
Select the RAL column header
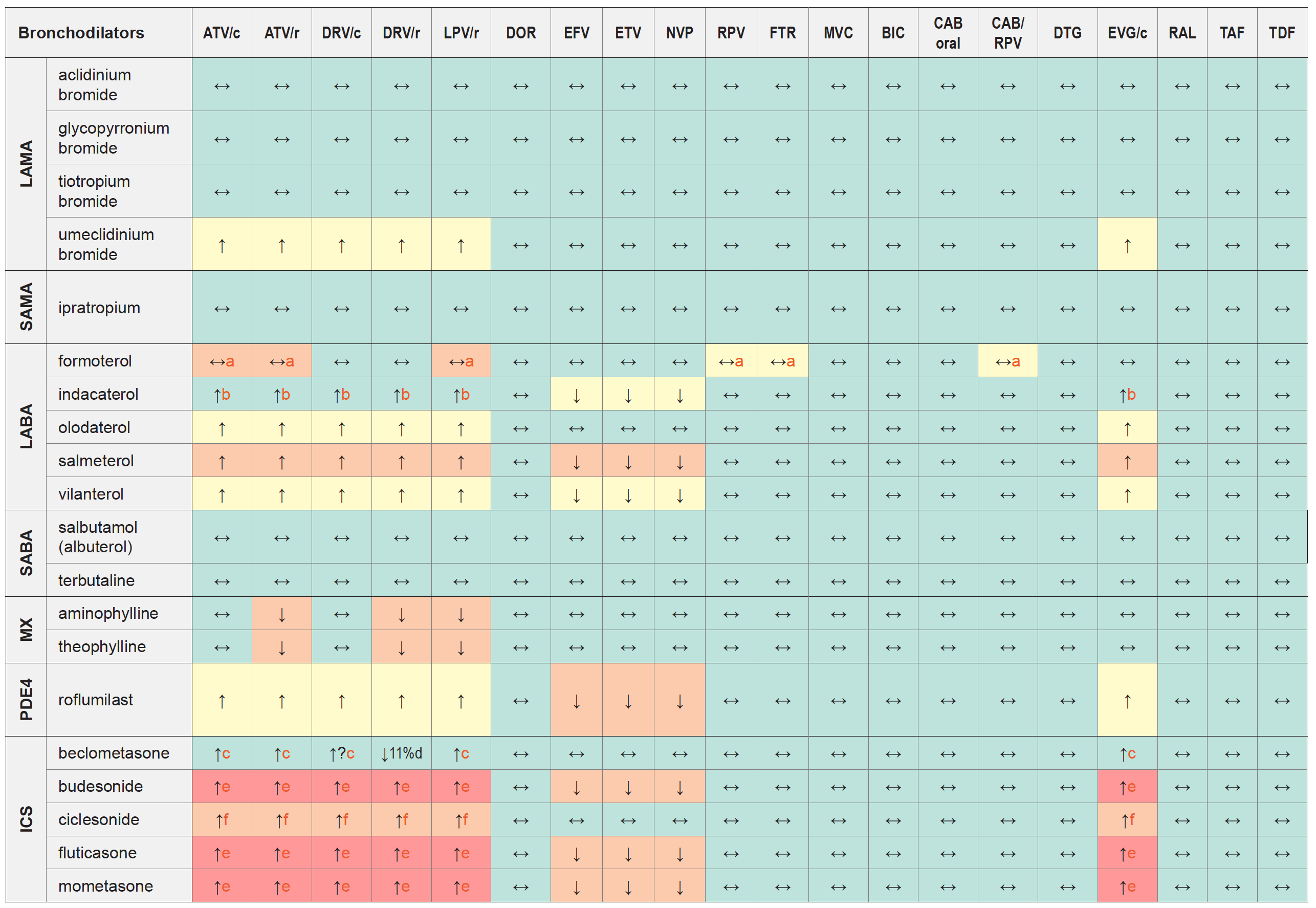[1182, 33]
